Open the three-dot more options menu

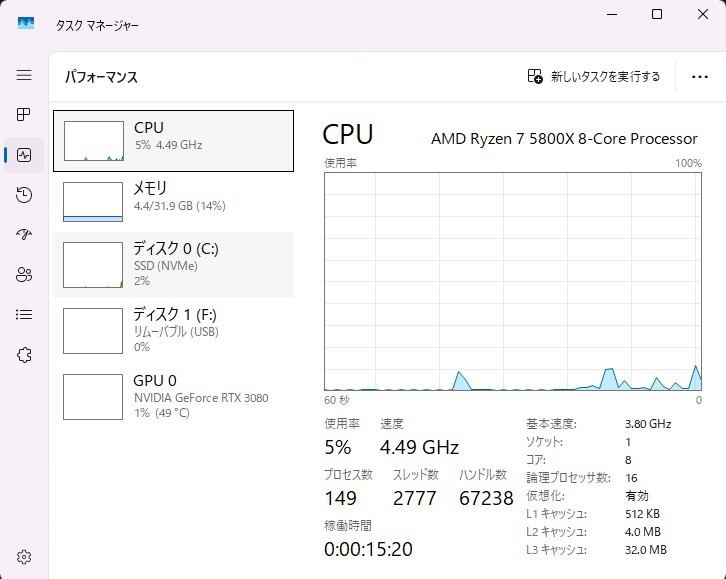699,76
